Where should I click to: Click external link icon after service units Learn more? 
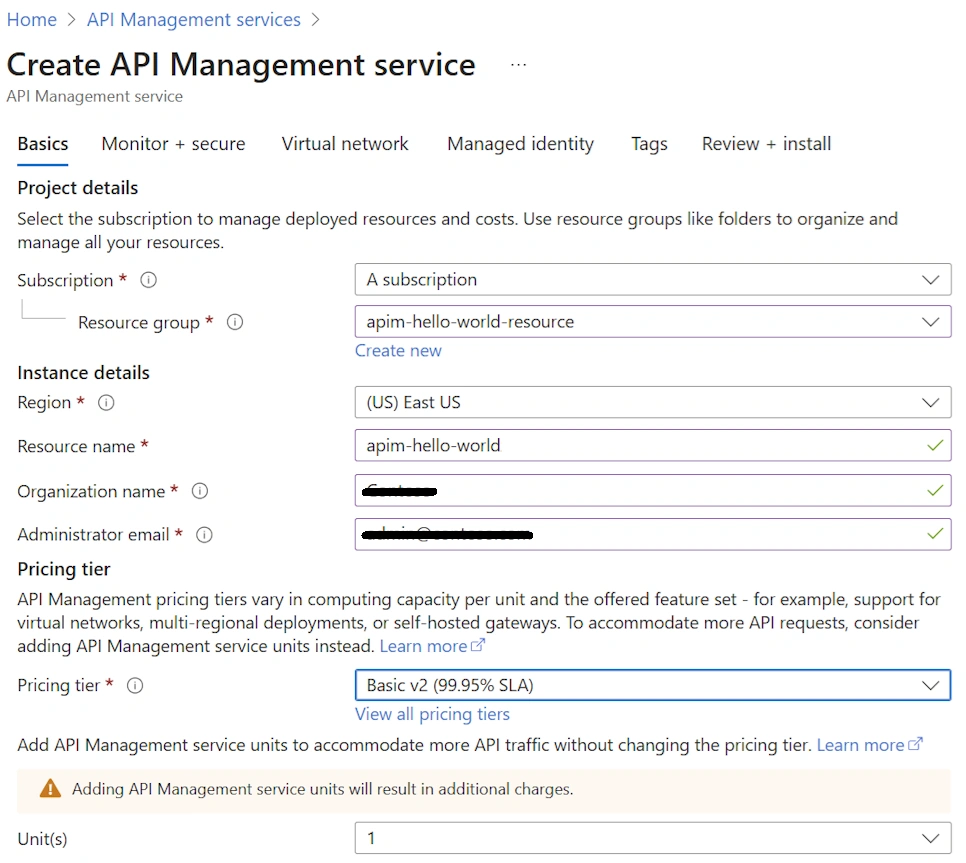click(x=915, y=744)
